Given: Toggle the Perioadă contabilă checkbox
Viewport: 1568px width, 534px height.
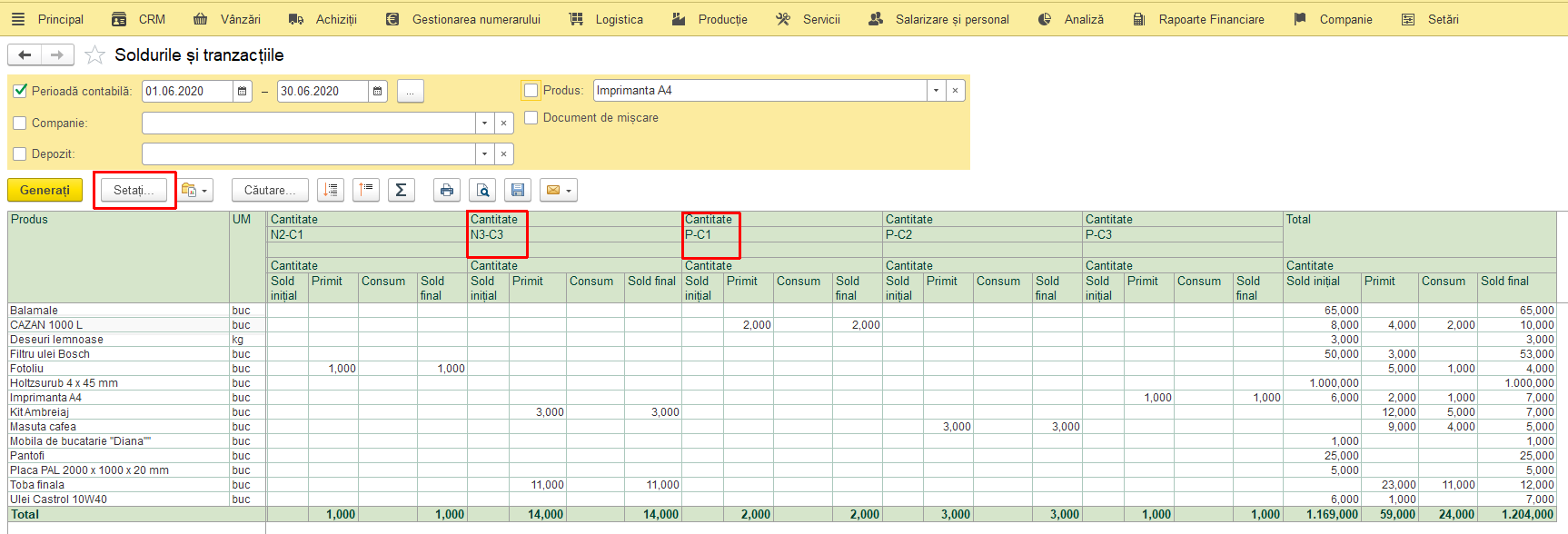Looking at the screenshot, I should pos(20,91).
